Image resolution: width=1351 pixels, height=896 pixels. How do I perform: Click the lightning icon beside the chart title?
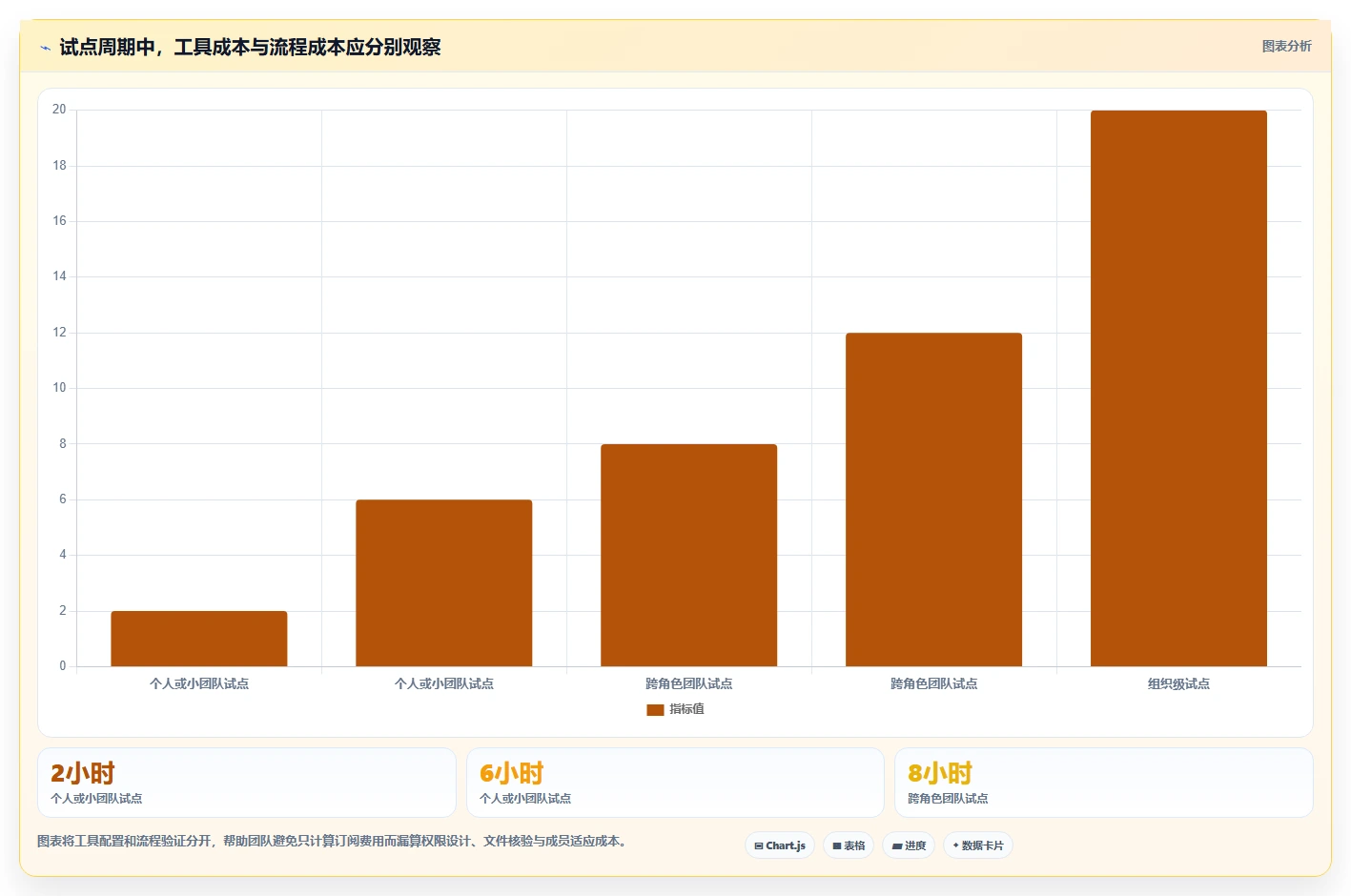tap(45, 48)
